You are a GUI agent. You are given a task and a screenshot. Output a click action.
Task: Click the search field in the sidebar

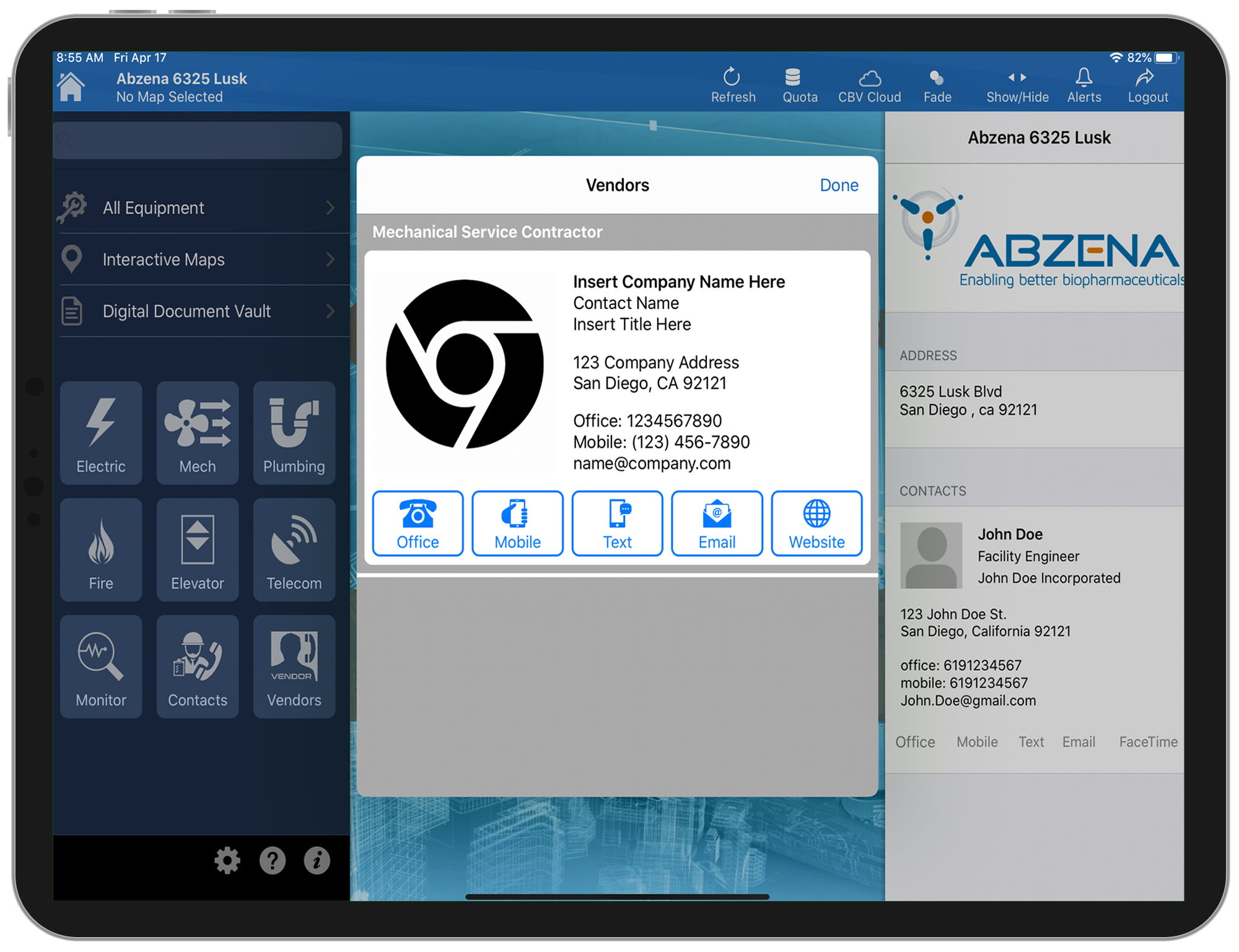198,140
